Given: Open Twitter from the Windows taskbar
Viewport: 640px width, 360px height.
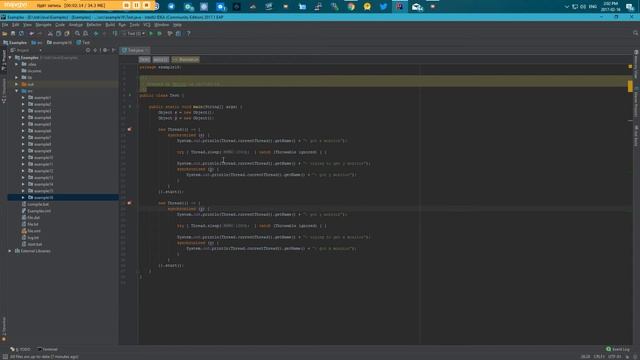Looking at the screenshot, I should pos(383,7).
